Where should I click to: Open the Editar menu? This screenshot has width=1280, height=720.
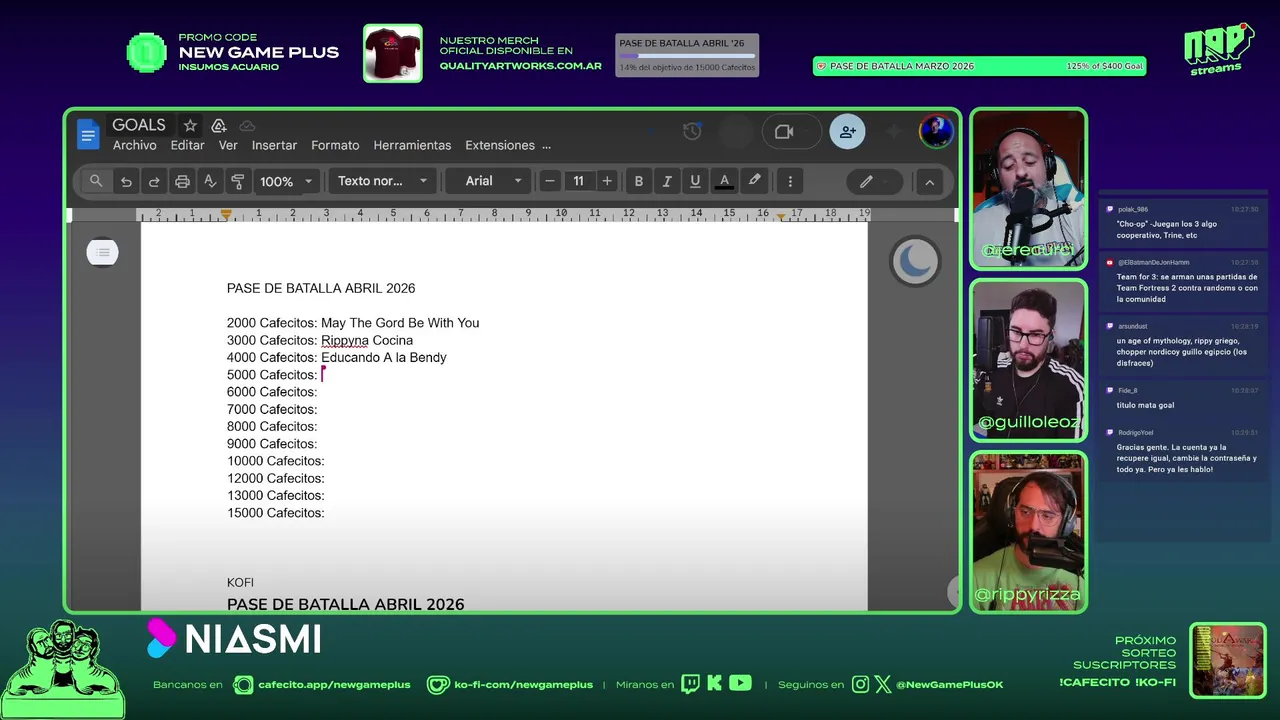point(187,145)
